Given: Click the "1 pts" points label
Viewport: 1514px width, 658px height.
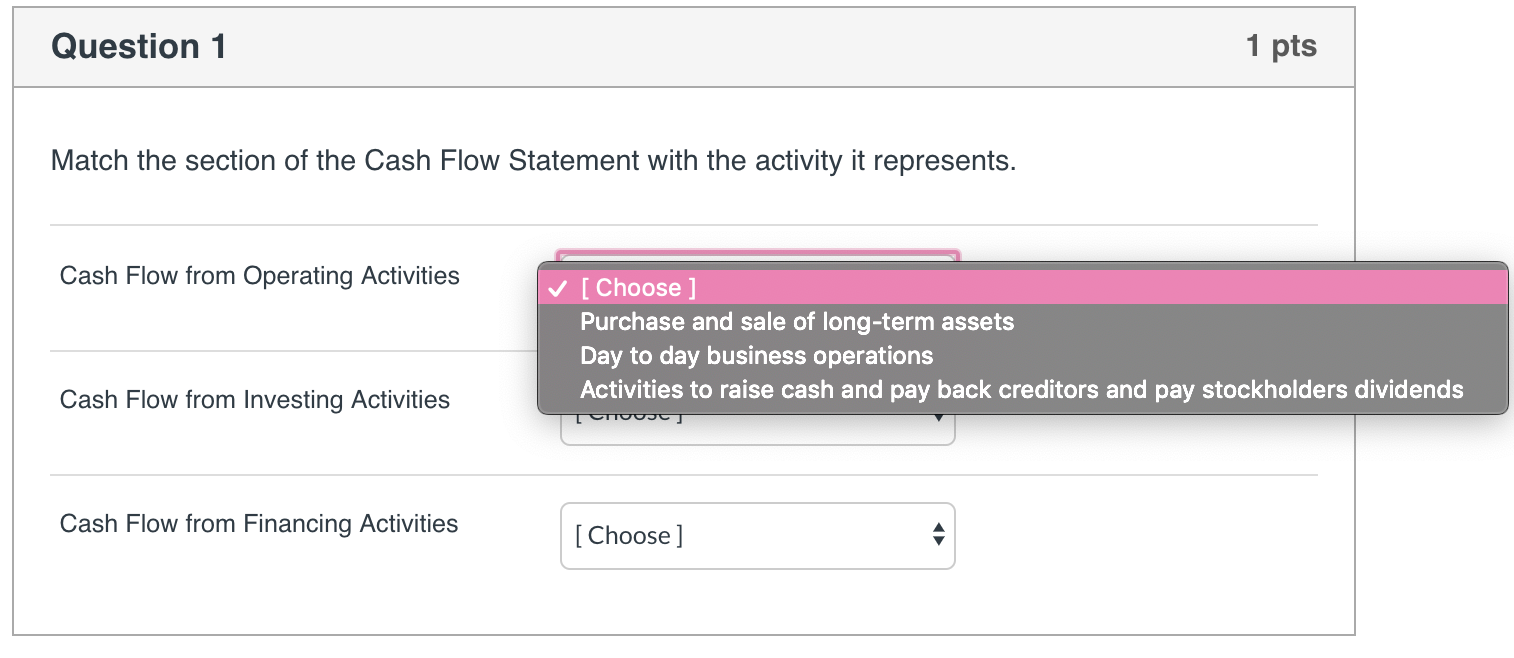Looking at the screenshot, I should click(1281, 46).
